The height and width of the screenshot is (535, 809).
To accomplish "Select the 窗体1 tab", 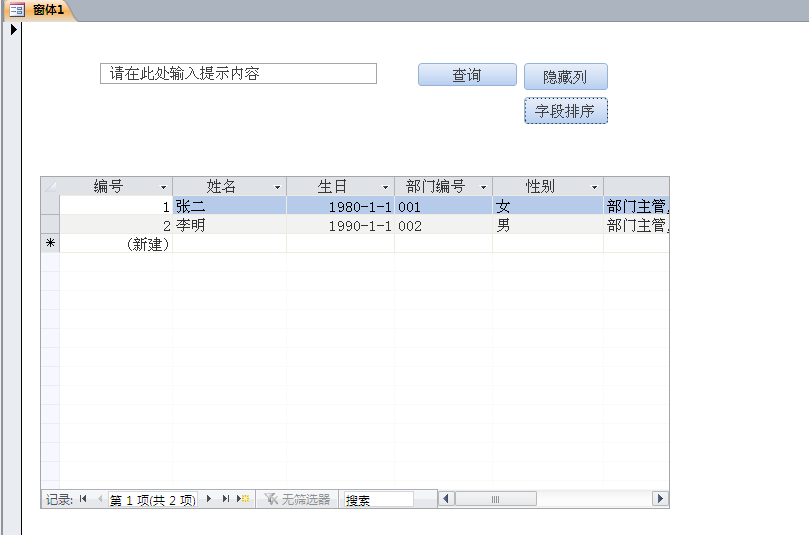I will [39, 10].
